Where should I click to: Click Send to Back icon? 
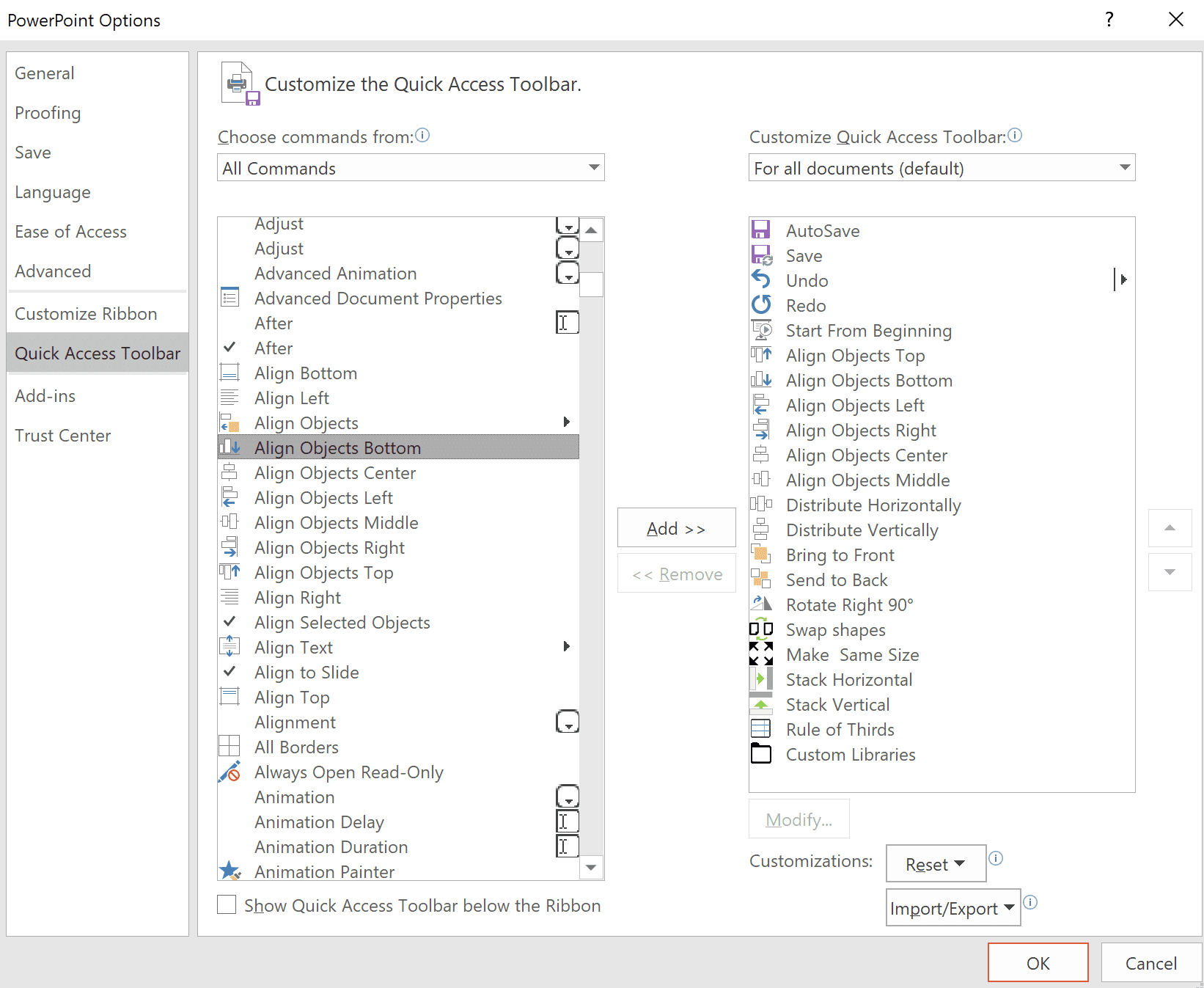[760, 579]
